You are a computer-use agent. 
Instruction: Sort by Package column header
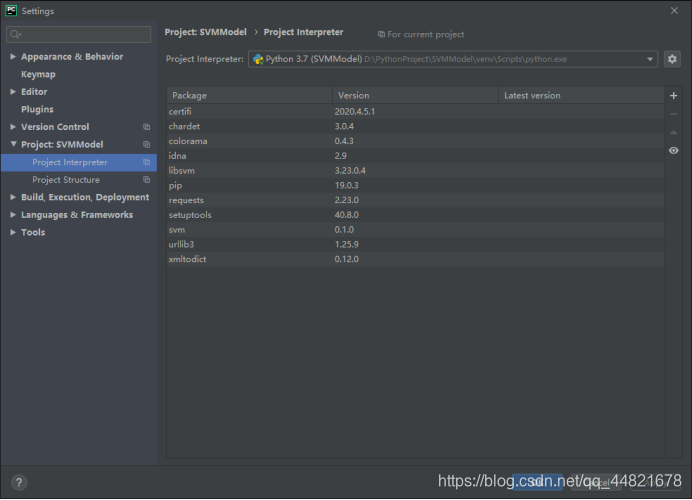(249, 95)
